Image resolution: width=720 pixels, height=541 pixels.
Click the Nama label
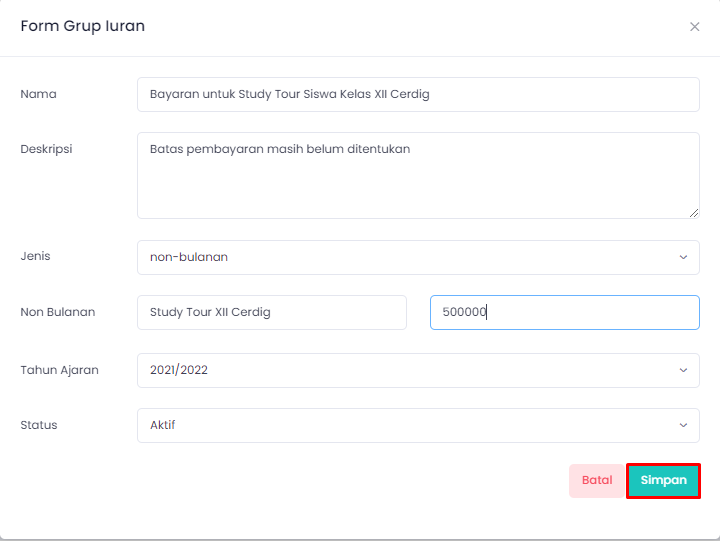[x=39, y=94]
